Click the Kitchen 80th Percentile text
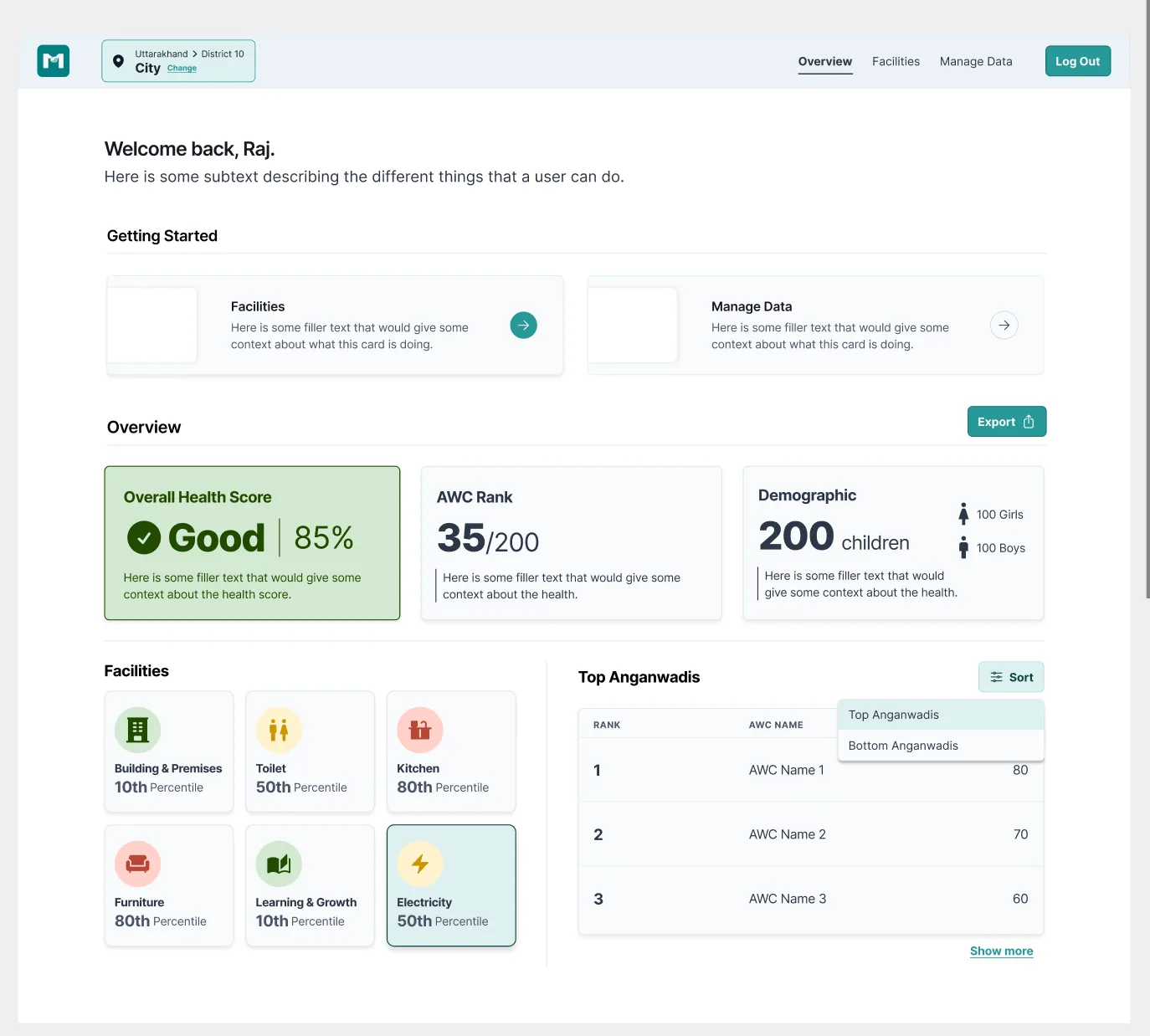The image size is (1150, 1036). (x=443, y=787)
